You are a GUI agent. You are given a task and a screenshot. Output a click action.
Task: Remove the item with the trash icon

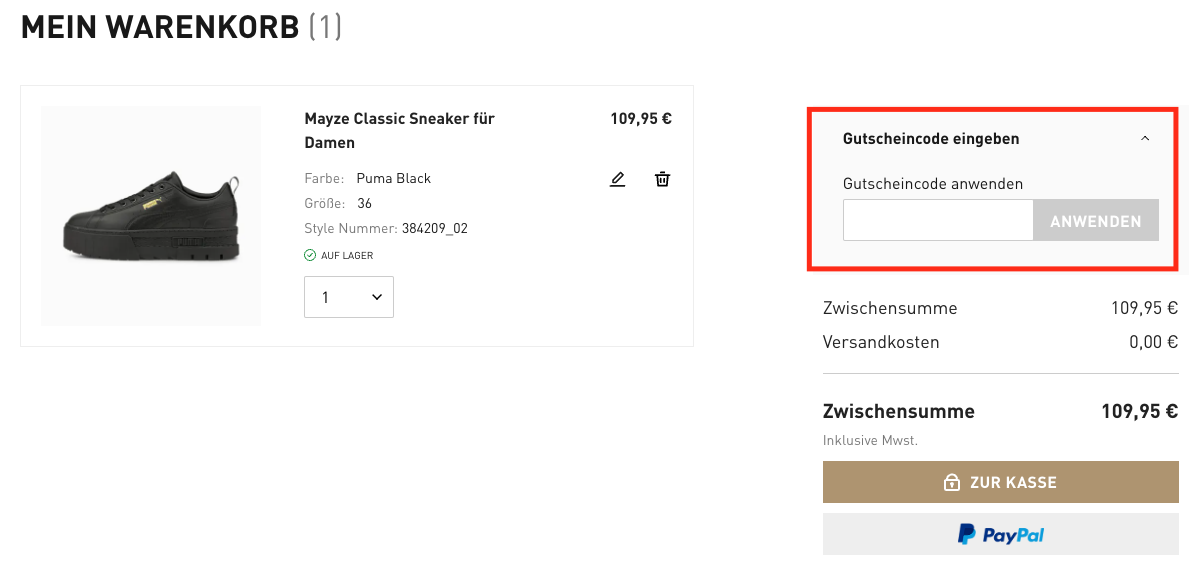click(x=662, y=179)
